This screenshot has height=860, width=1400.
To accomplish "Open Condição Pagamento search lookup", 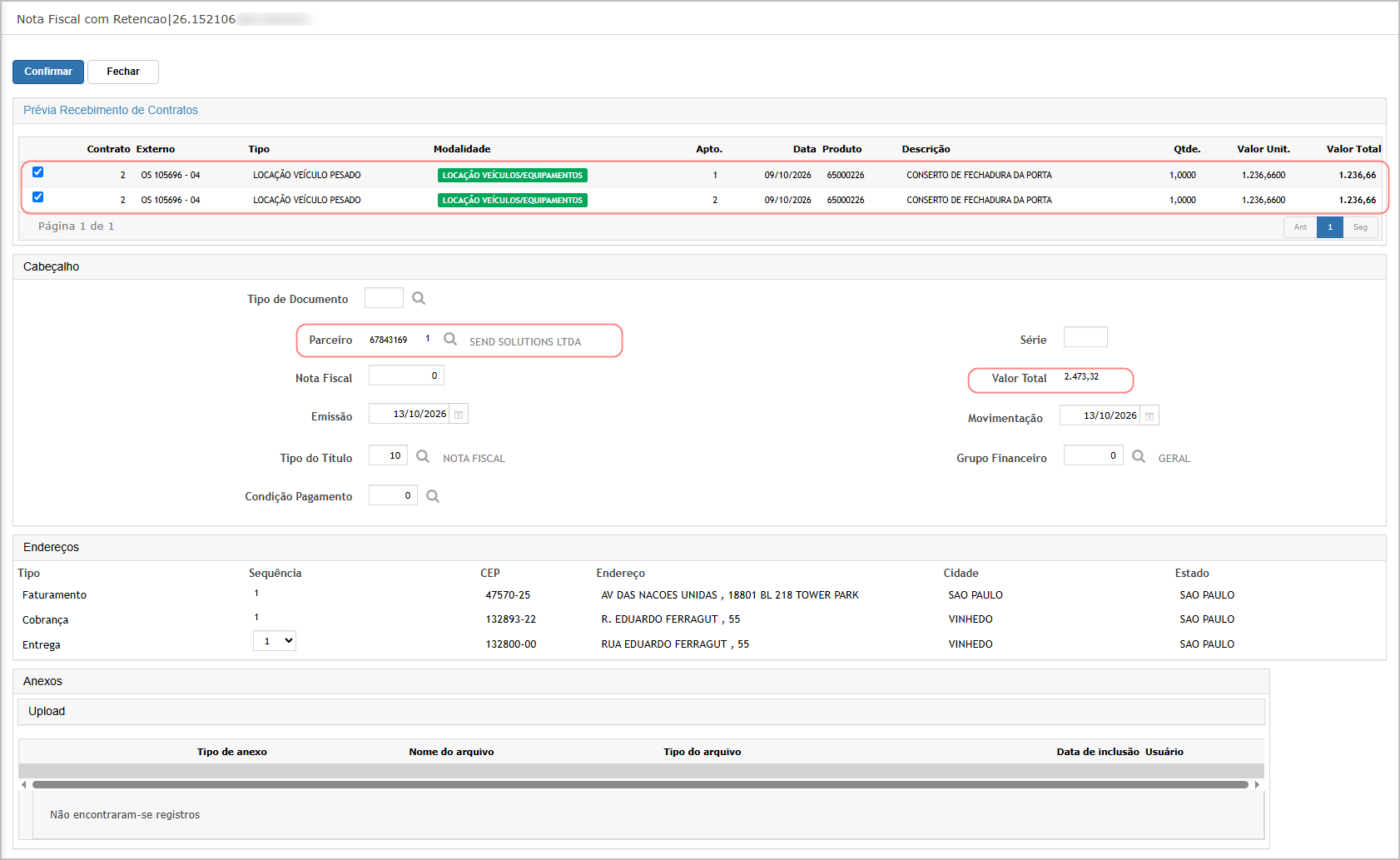I will click(x=433, y=496).
